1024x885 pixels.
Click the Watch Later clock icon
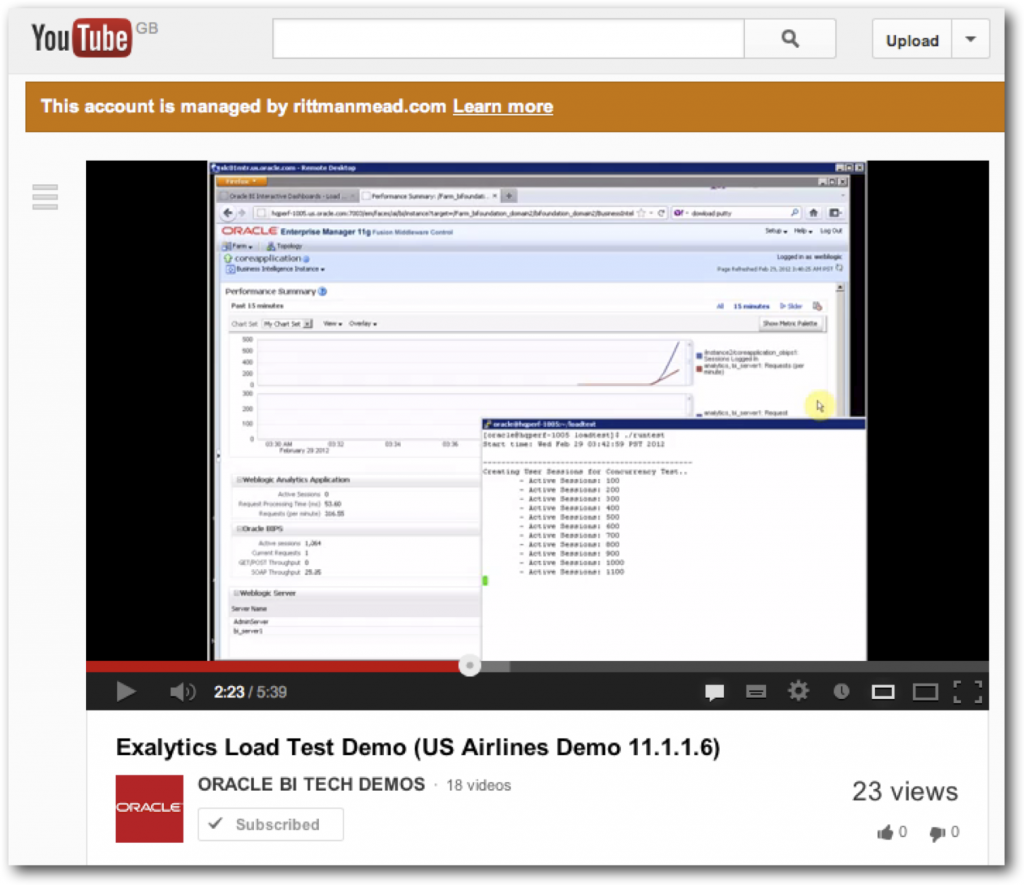click(x=841, y=691)
